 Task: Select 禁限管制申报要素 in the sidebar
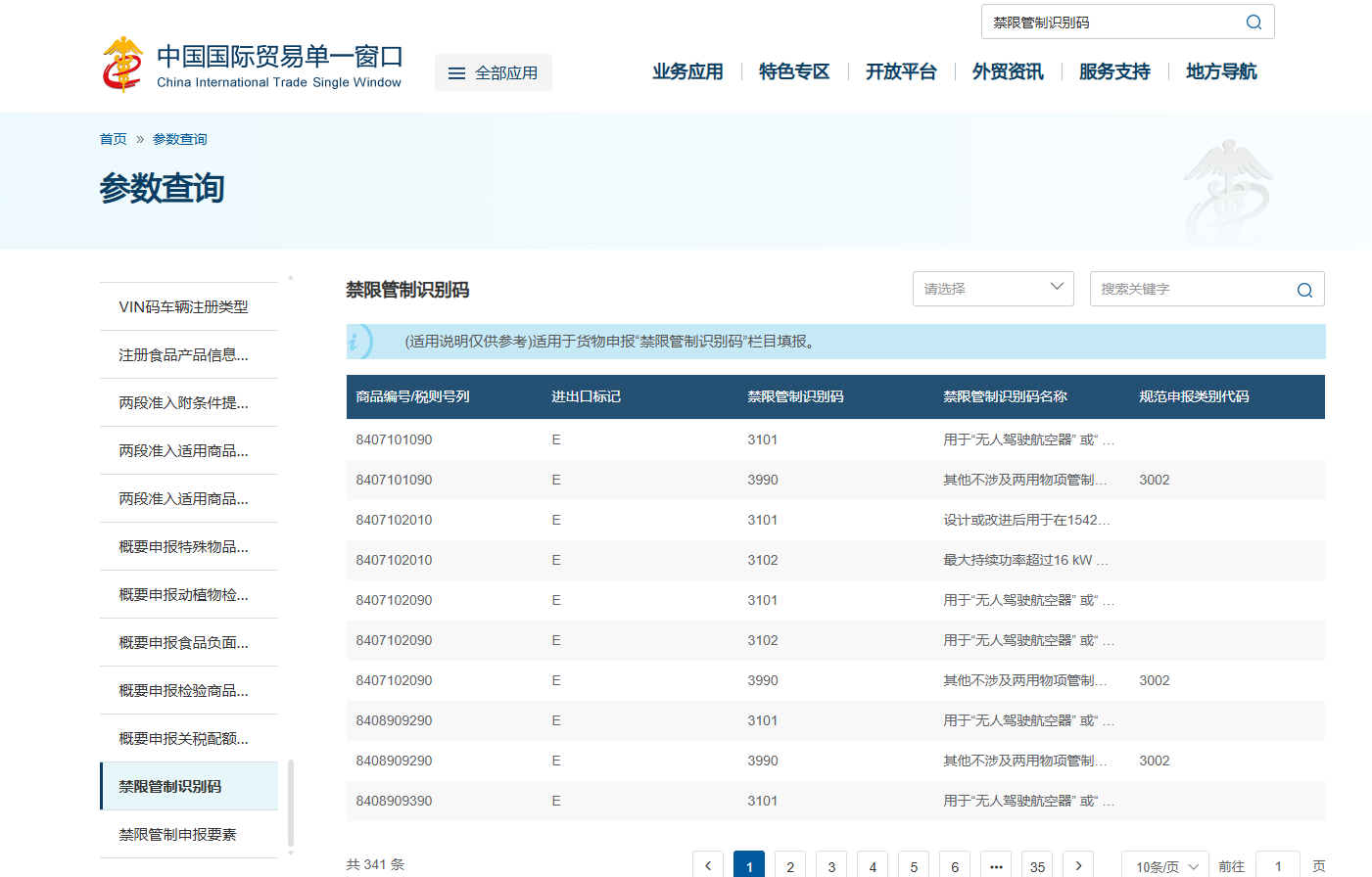pyautogui.click(x=189, y=834)
